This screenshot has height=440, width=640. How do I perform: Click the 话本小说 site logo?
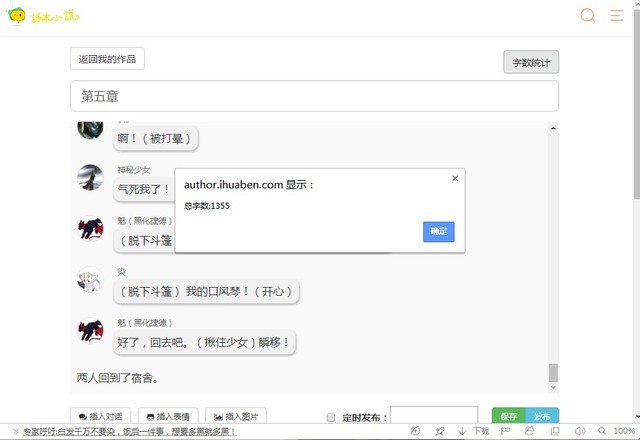(33, 16)
